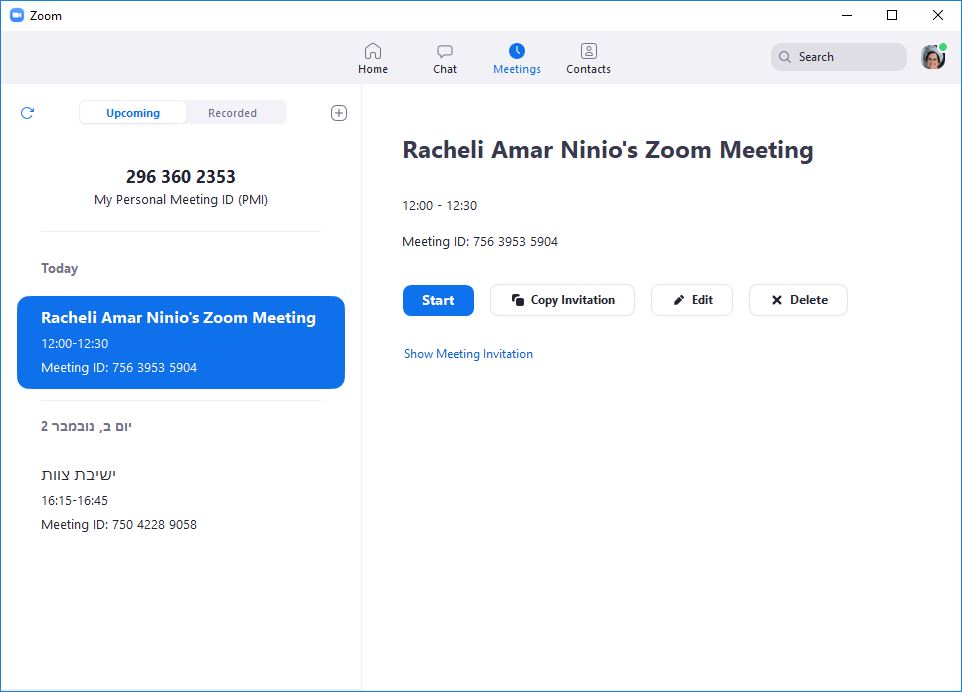The height and width of the screenshot is (692, 962).
Task: Copy the meeting invitation
Action: [x=562, y=300]
